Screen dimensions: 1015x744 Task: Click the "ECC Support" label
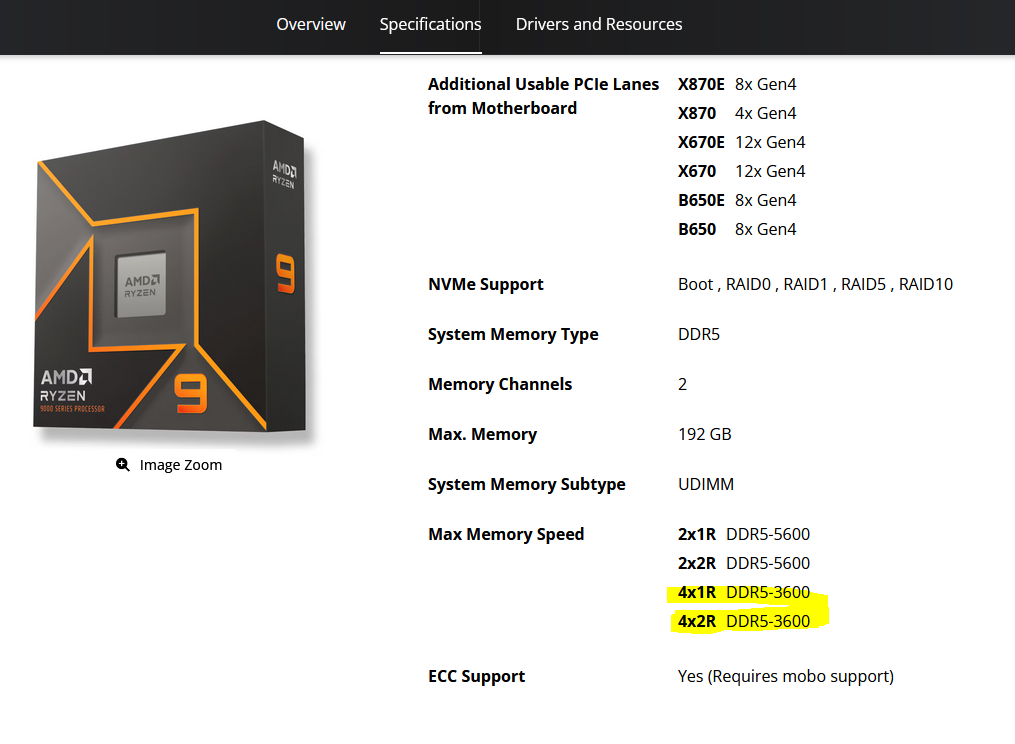coord(476,677)
